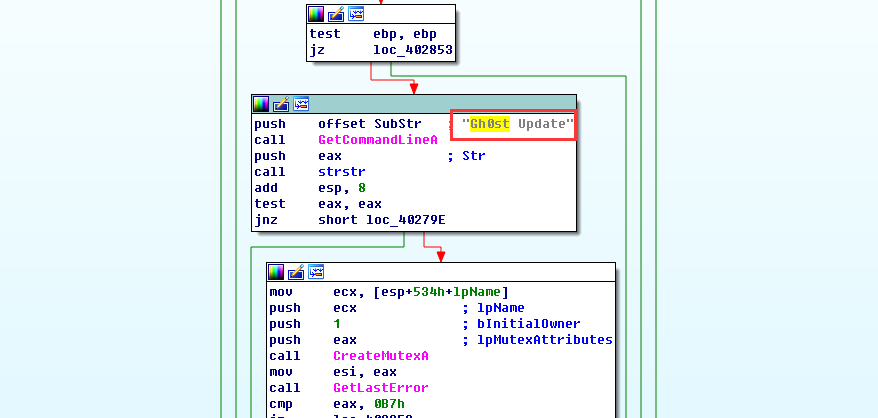Select the teal title bar of GetCommandLineA block
878x418 pixels.
tap(414, 104)
